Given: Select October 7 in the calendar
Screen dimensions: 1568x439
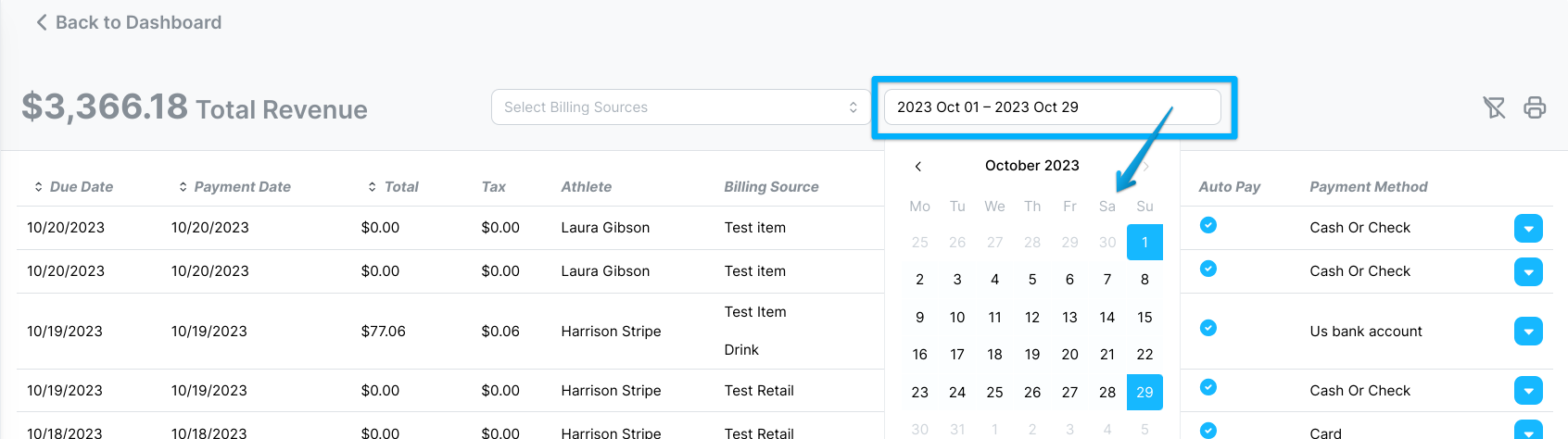Looking at the screenshot, I should click(x=1107, y=280).
